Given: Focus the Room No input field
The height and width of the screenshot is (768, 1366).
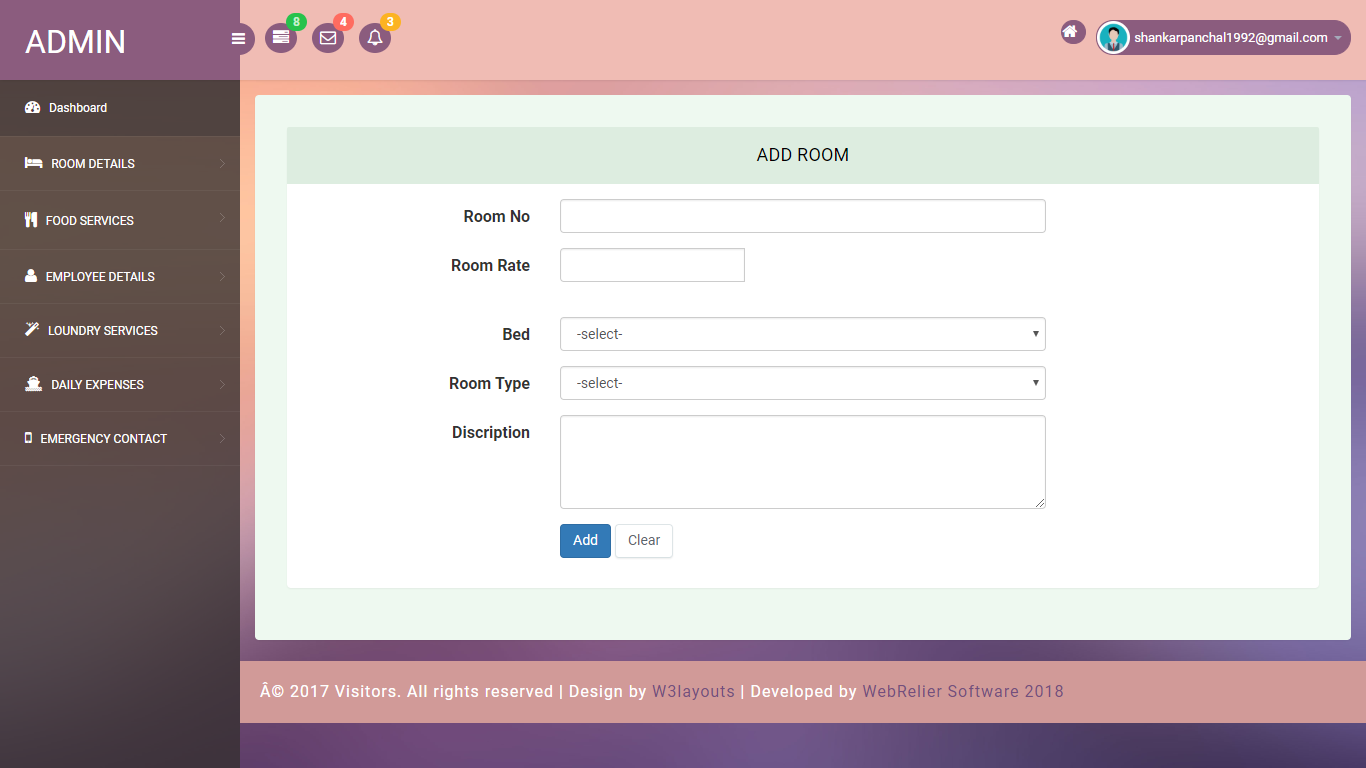Looking at the screenshot, I should tap(803, 216).
